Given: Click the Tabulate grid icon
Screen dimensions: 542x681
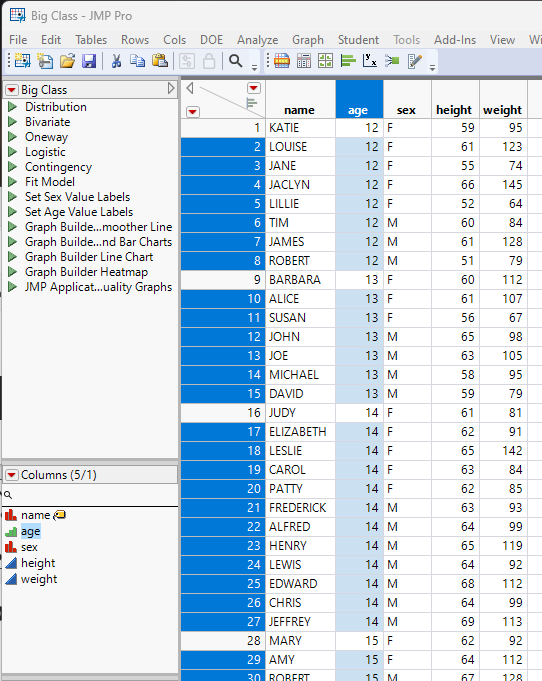Looking at the screenshot, I should pos(304,61).
